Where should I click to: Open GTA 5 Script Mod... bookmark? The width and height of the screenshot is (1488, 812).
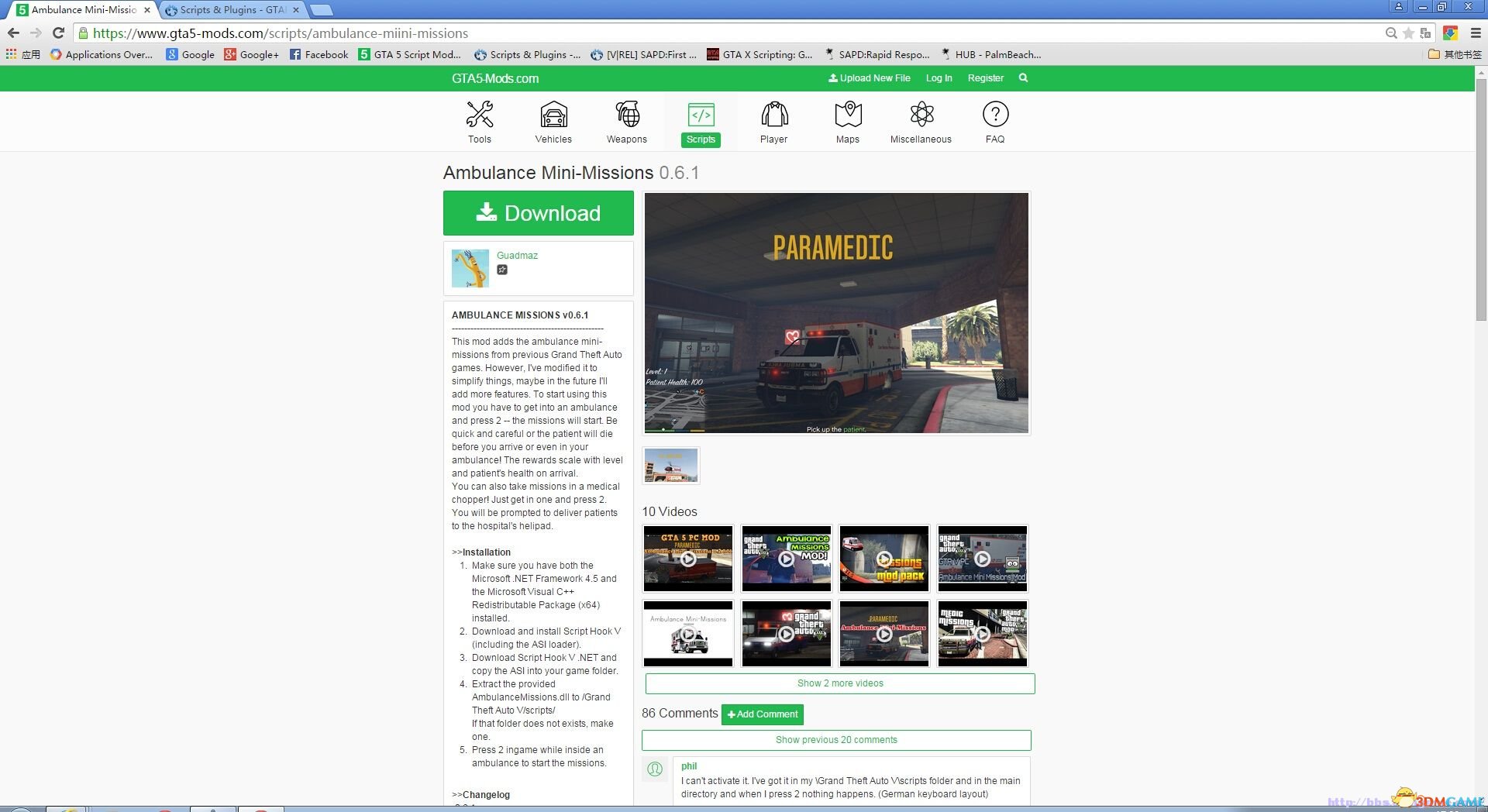click(409, 54)
